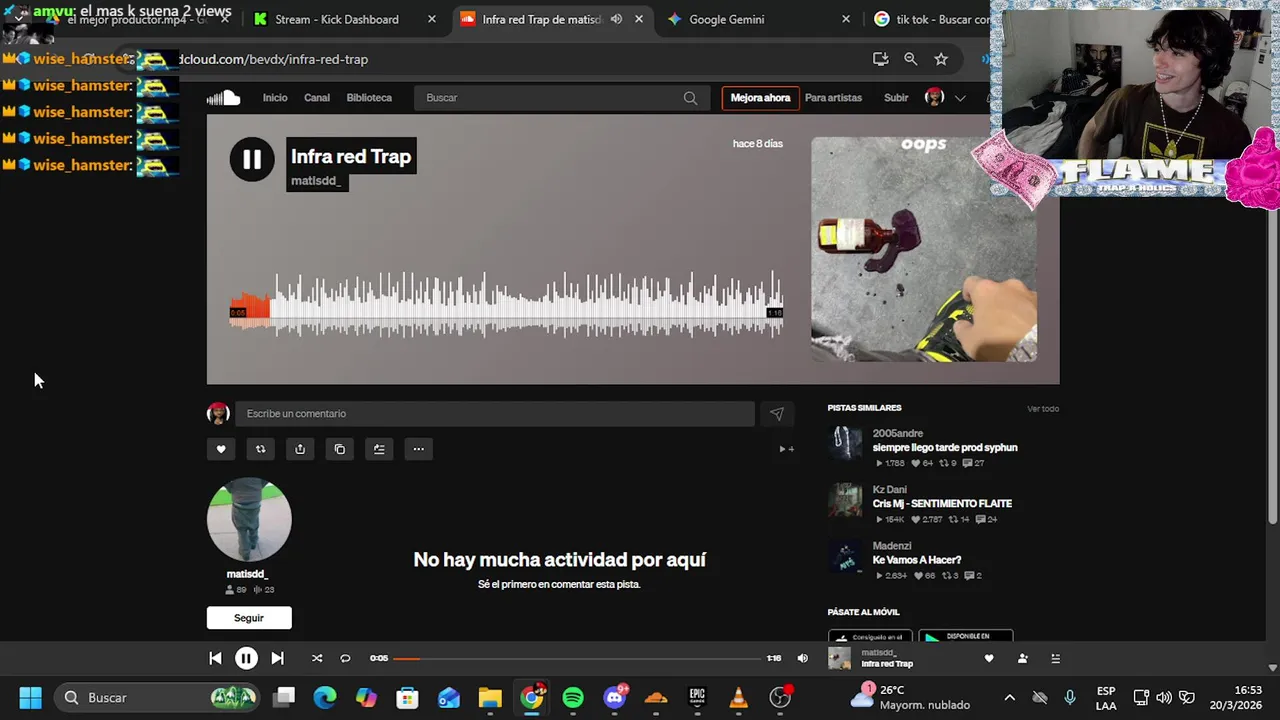Follow the artist with the bottom player person icon
The height and width of the screenshot is (720, 1280).
[x=1022, y=658]
